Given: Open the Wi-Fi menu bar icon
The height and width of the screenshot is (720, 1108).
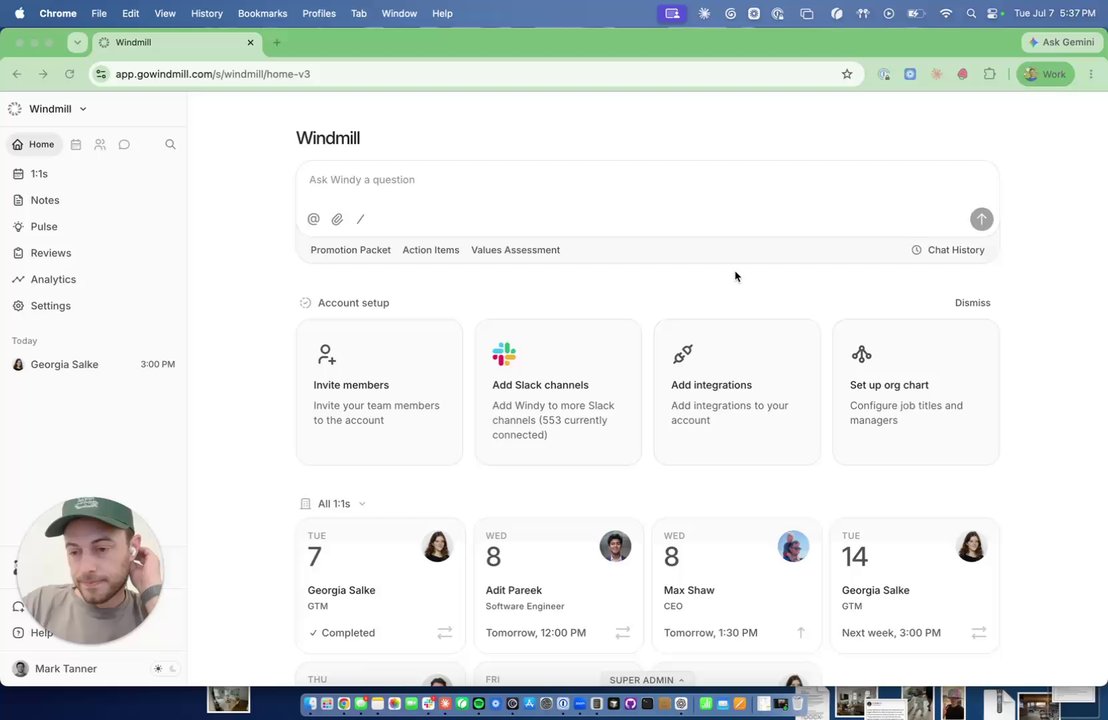Looking at the screenshot, I should click(x=946, y=13).
